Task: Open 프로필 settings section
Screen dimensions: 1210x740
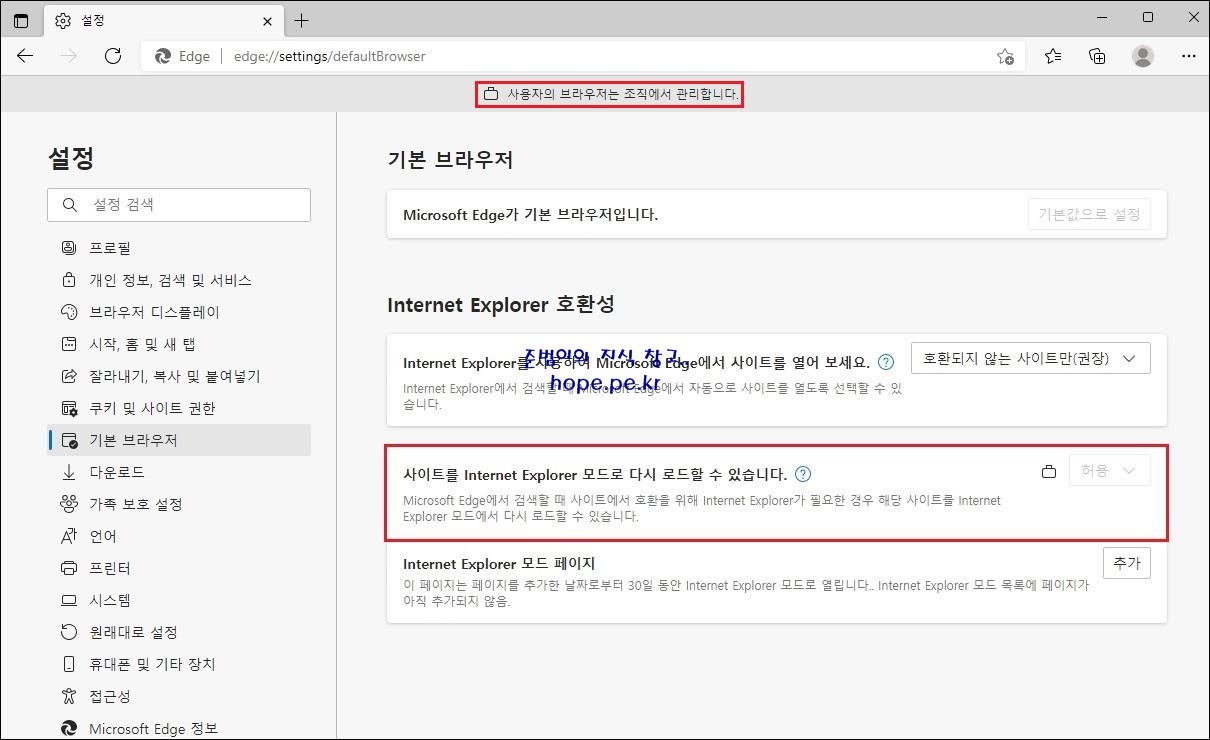Action: coord(179,248)
